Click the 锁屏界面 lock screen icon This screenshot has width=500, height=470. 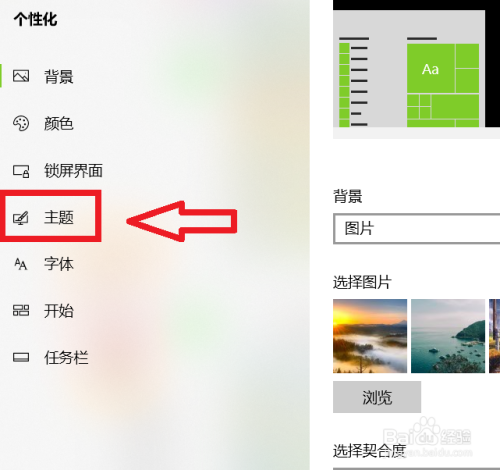(21, 171)
